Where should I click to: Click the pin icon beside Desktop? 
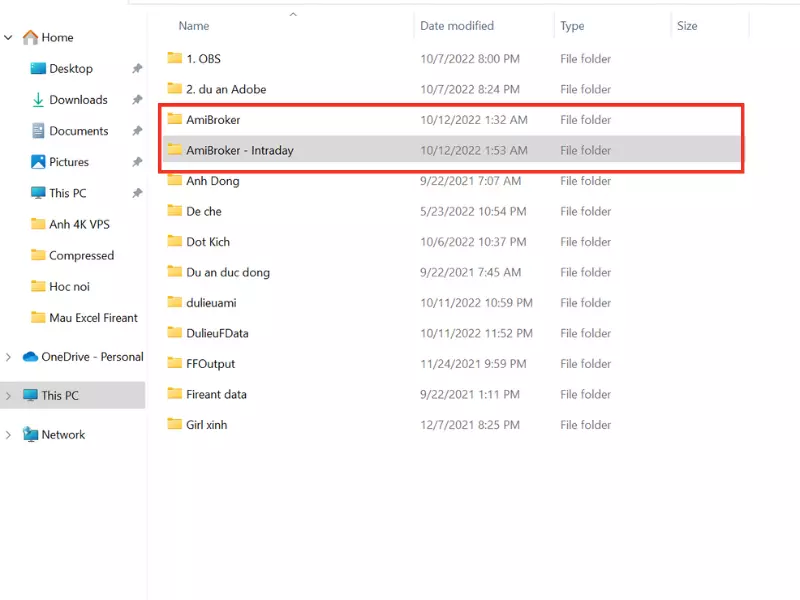coord(137,68)
